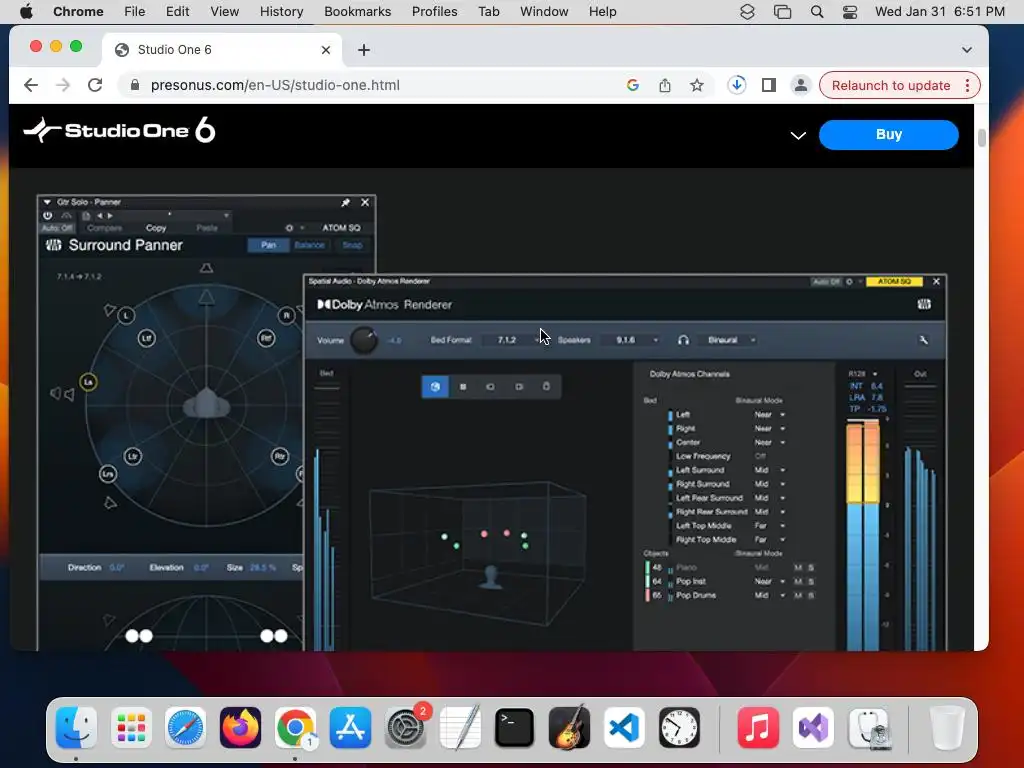The height and width of the screenshot is (768, 1024).
Task: Collapse the Gtr Solo - Panner title triangle
Action: coord(47,202)
